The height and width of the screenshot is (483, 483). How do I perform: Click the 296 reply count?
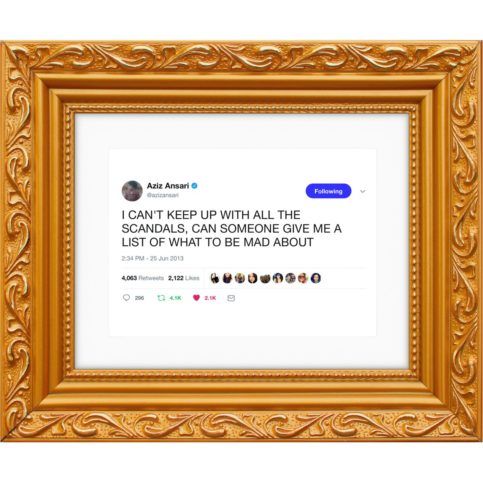pyautogui.click(x=139, y=298)
